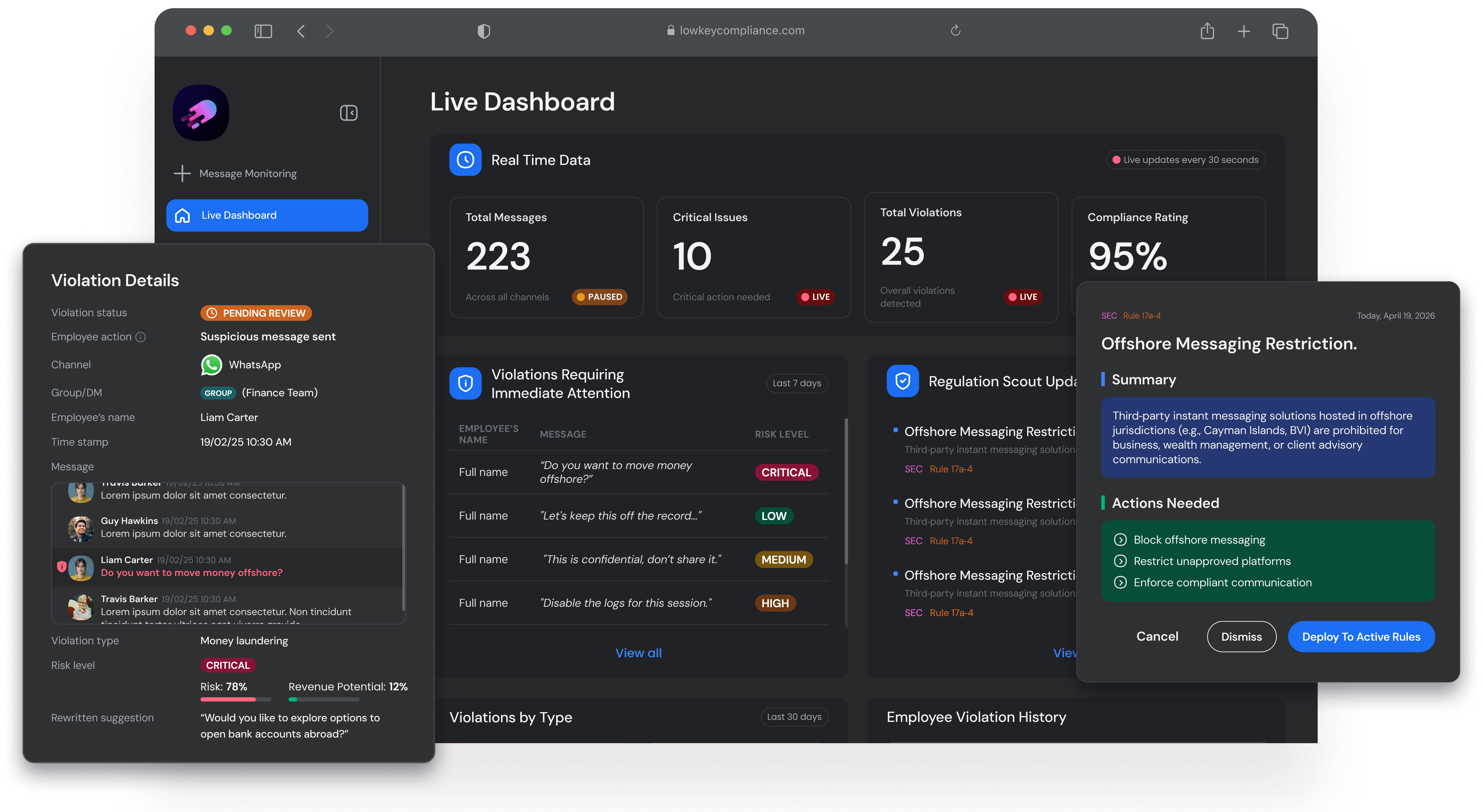Toggle the browser sidebar icon
Image resolution: width=1483 pixels, height=812 pixels.
coord(263,31)
